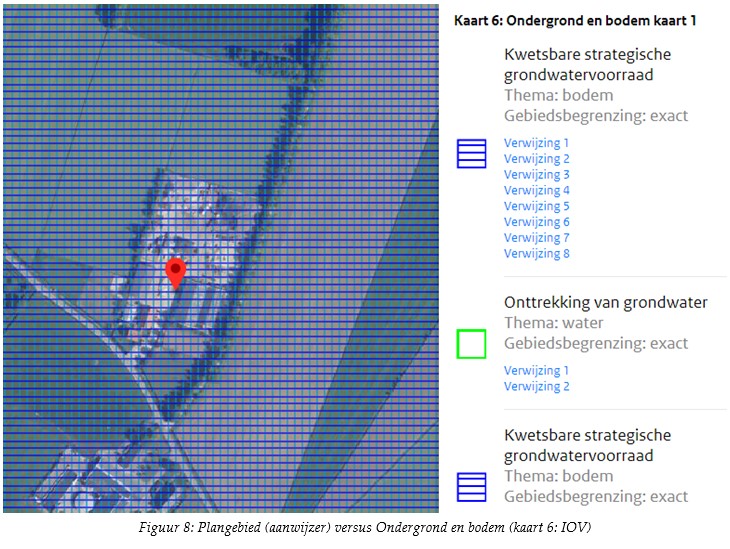This screenshot has height=549, width=730.
Task: Click the green square groundwater extraction icon
Action: coord(471,344)
